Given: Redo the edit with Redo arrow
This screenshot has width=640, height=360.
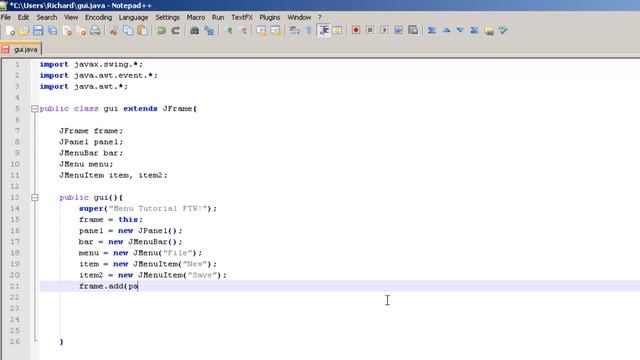Looking at the screenshot, I should [x=176, y=31].
